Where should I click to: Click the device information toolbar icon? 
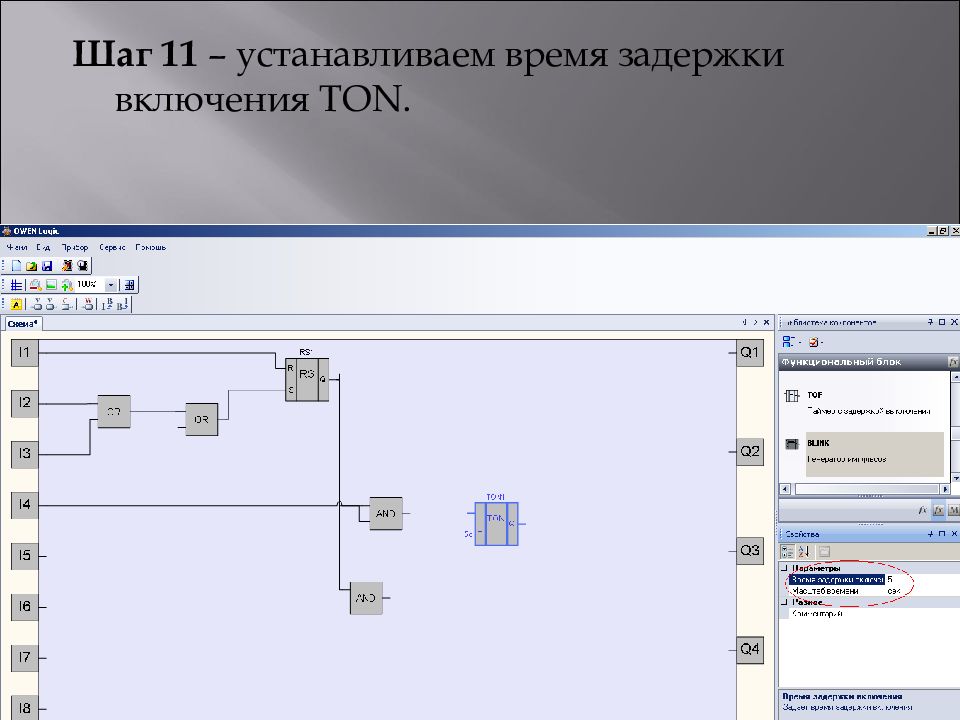(x=82, y=266)
